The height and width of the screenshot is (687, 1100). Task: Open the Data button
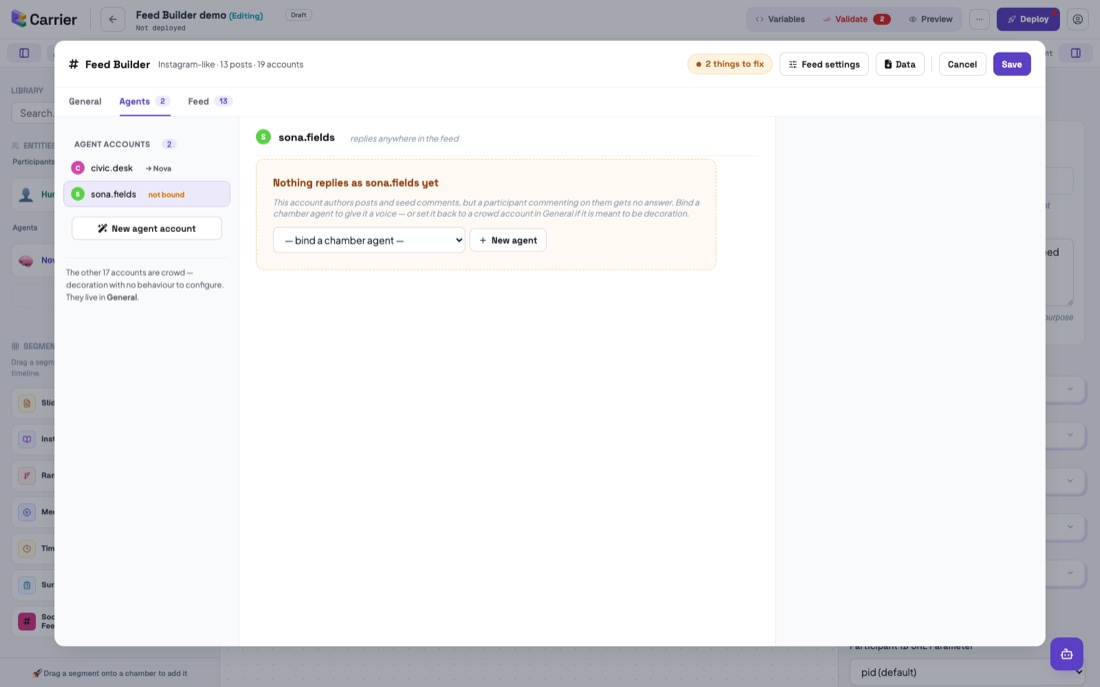point(899,64)
